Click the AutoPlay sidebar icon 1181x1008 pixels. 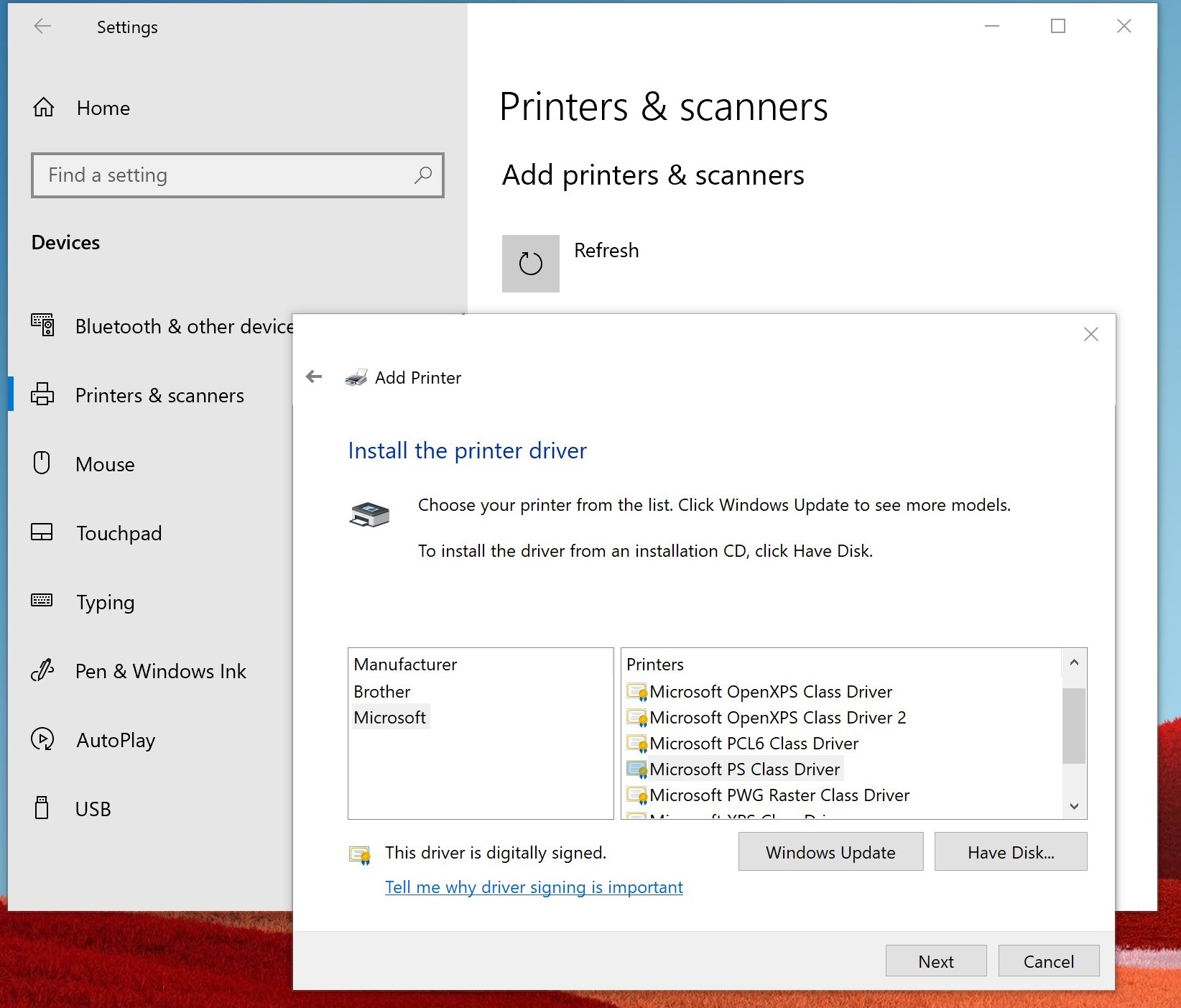(42, 739)
